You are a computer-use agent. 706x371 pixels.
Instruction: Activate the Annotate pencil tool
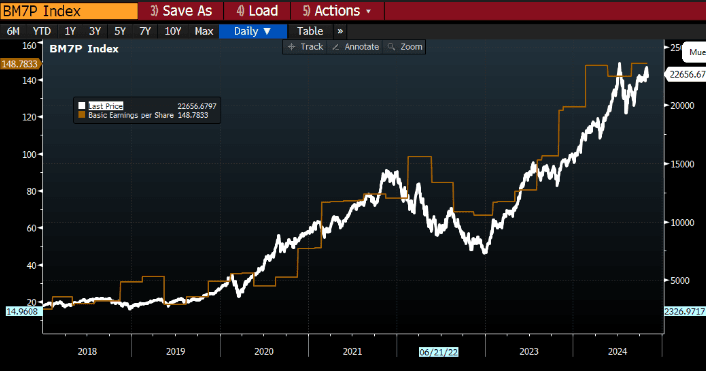[x=354, y=47]
